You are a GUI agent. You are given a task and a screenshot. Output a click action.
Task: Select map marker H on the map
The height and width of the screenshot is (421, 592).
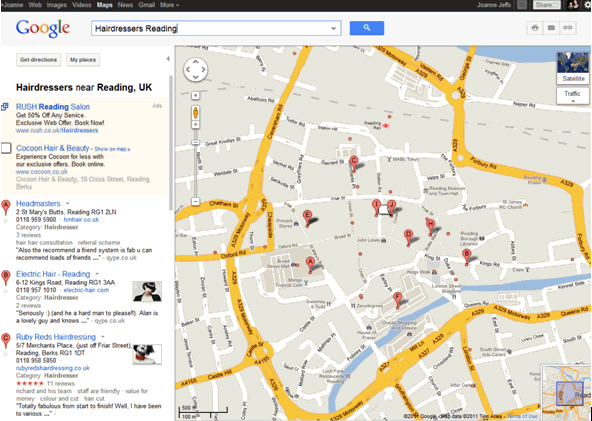pos(430,227)
